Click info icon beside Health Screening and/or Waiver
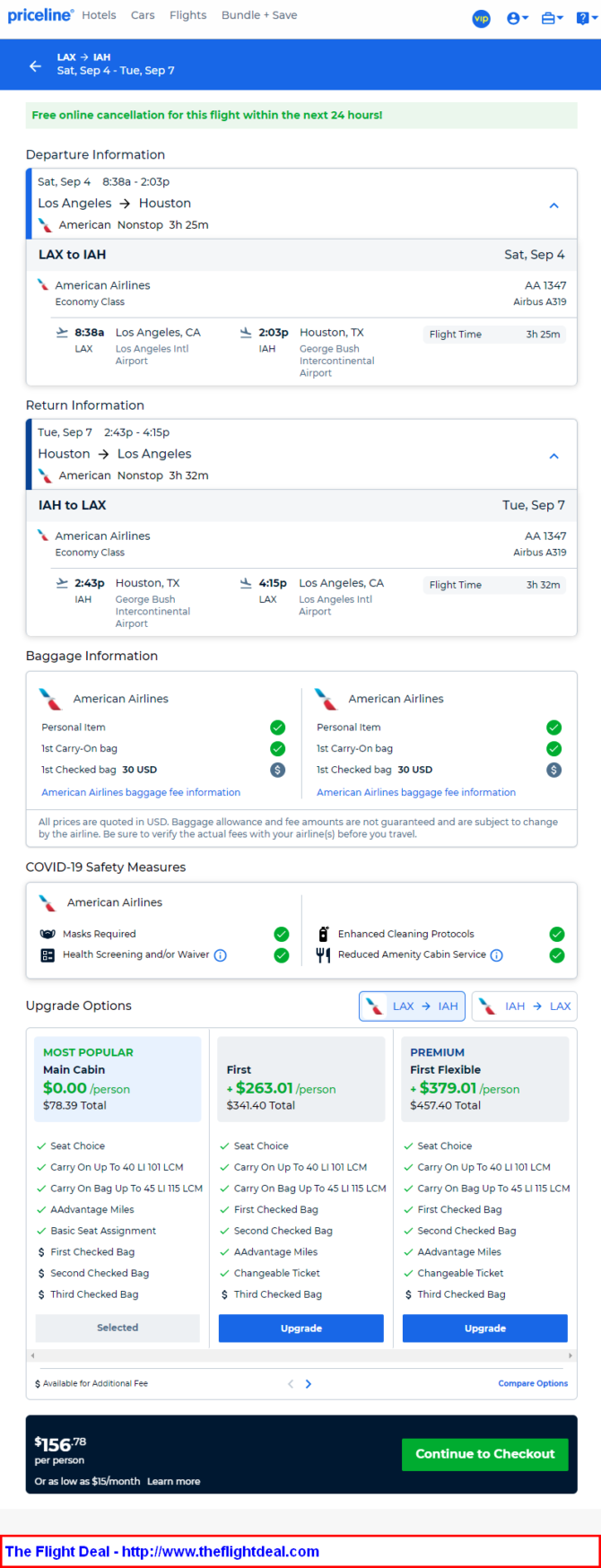Viewport: 601px width, 1568px height. tap(221, 955)
